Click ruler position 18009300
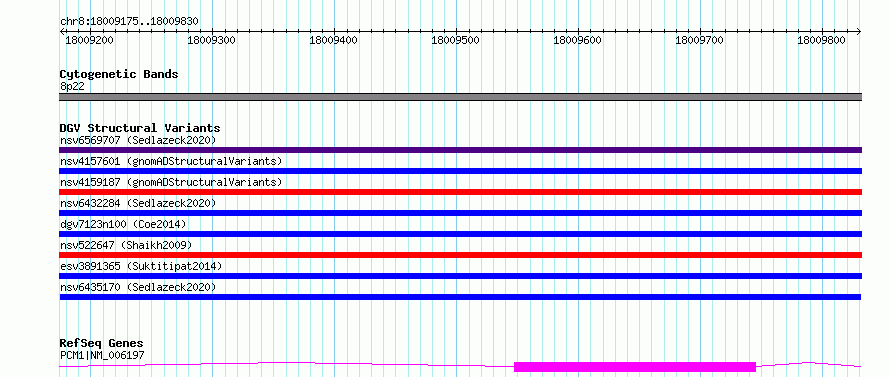This screenshot has height=377, width=890. coord(212,40)
